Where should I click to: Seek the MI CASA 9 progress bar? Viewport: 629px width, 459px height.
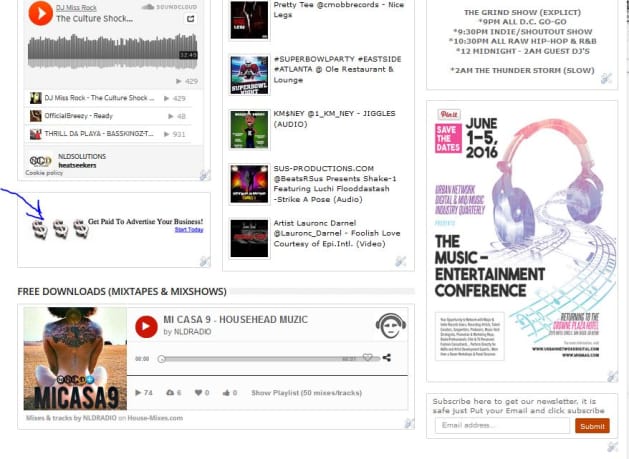click(x=268, y=359)
